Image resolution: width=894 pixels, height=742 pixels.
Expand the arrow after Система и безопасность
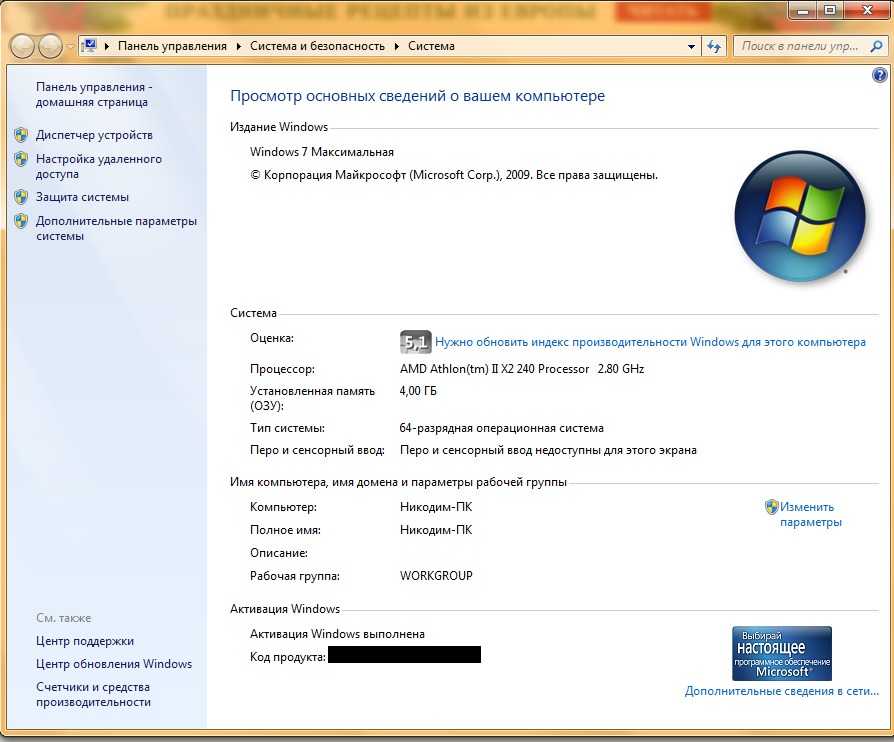[397, 46]
